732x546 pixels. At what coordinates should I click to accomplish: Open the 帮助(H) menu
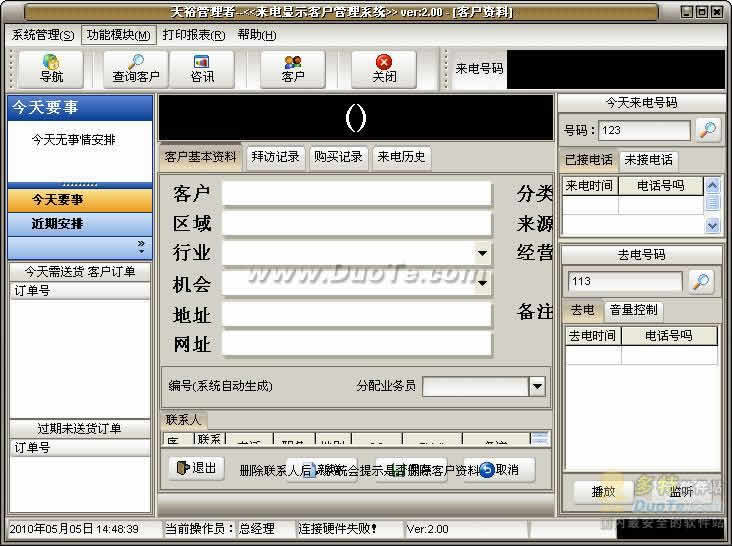tap(257, 35)
